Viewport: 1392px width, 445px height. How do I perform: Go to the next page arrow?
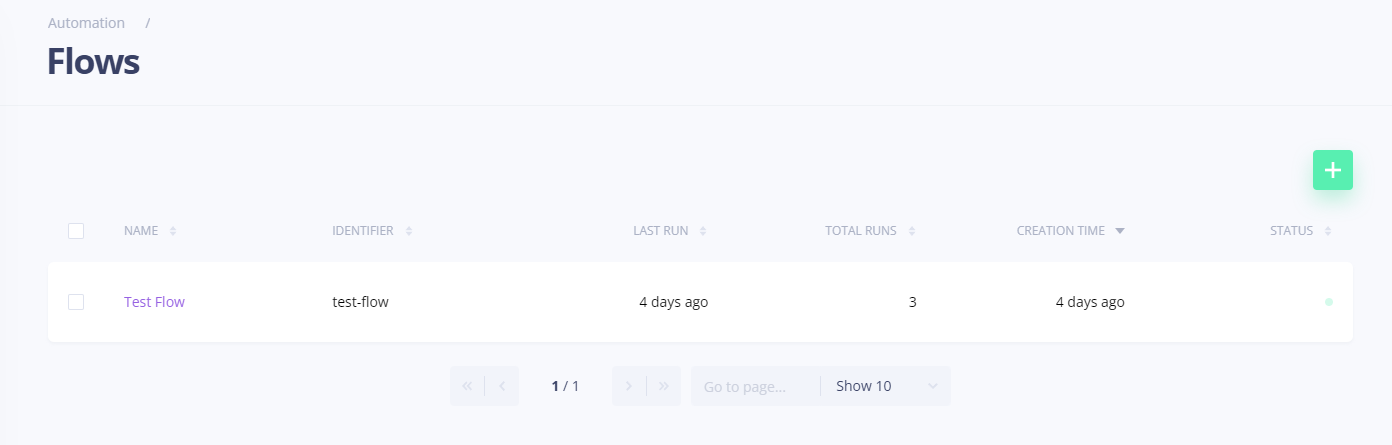(629, 386)
